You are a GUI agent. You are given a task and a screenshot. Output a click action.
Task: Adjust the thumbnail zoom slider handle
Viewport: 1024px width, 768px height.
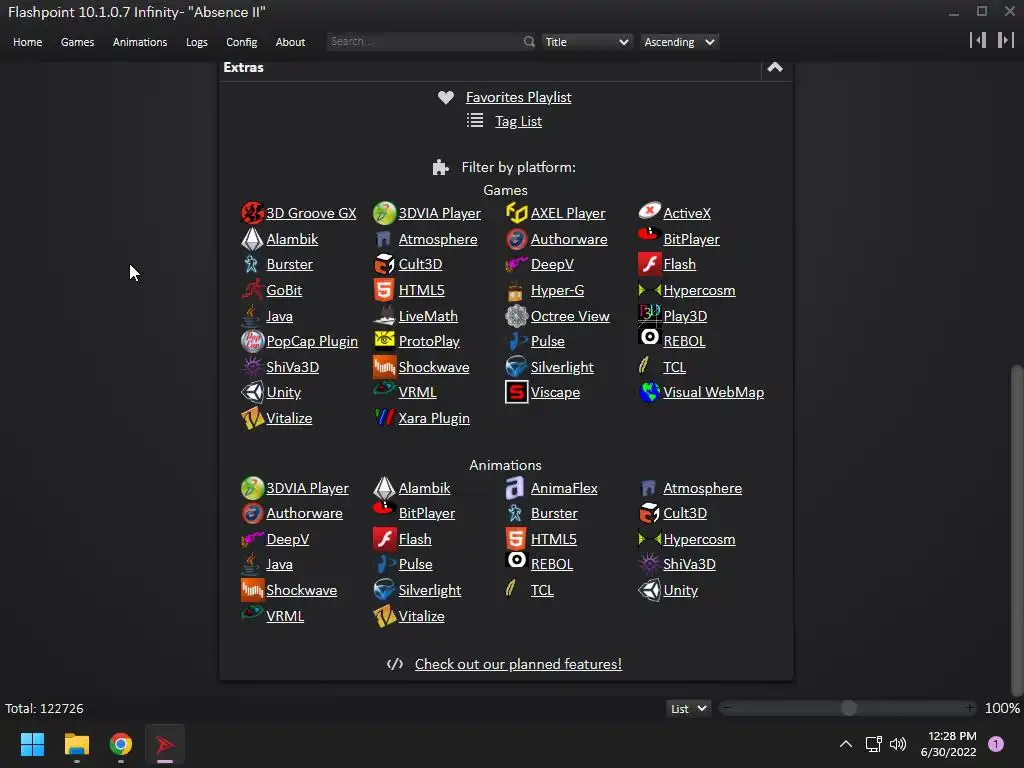click(x=848, y=708)
